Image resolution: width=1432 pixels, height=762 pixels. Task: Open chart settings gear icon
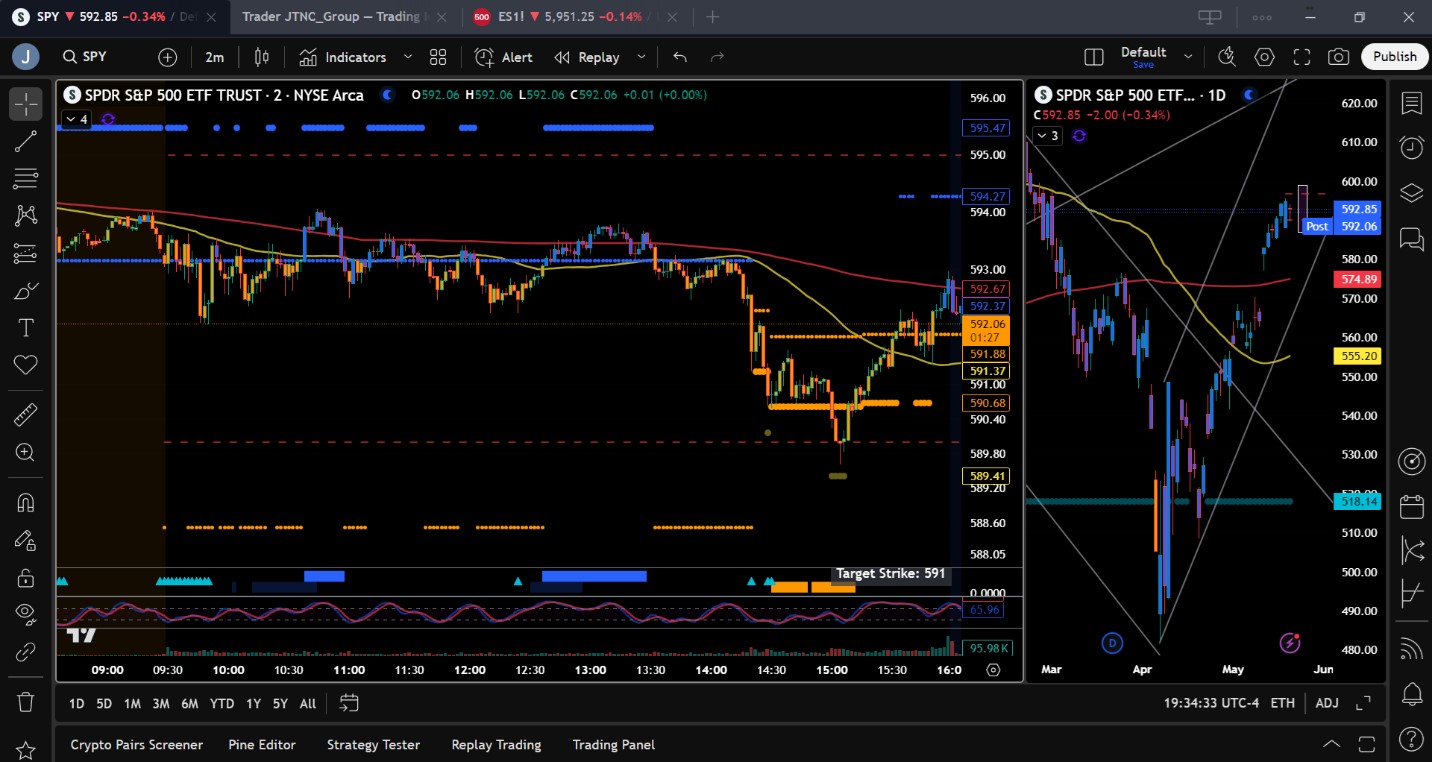pos(1264,57)
